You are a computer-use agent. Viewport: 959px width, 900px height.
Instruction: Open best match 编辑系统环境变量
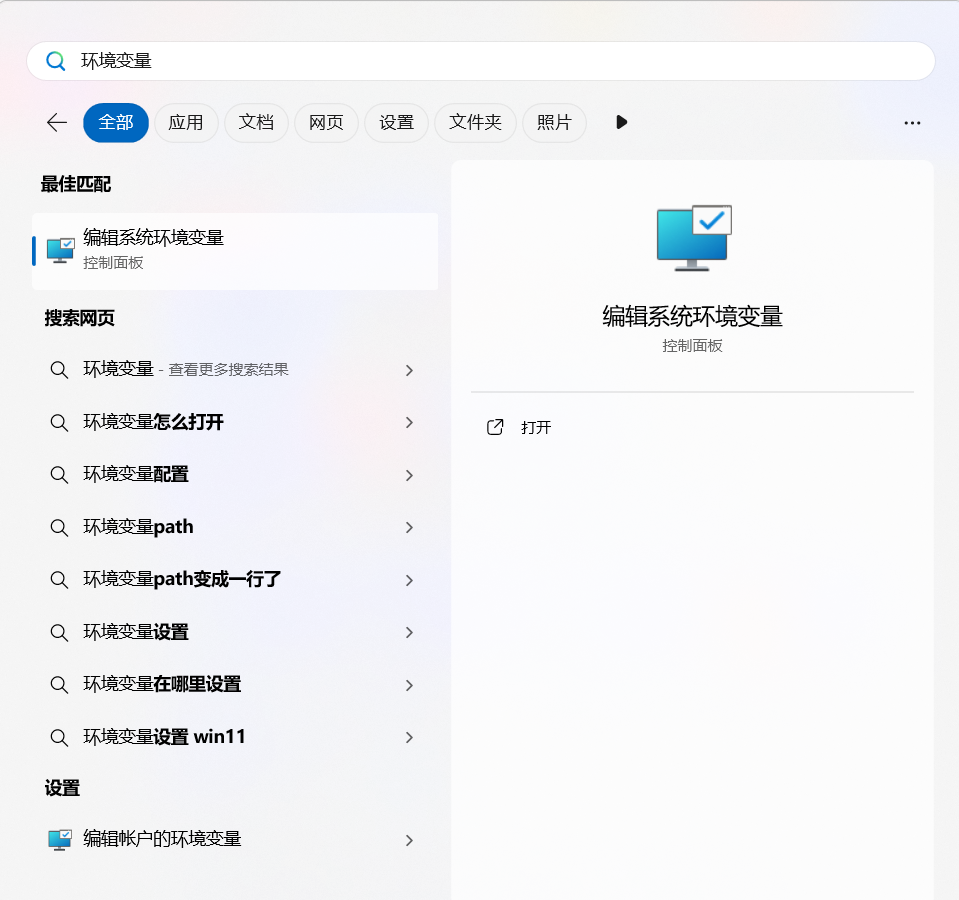tap(235, 251)
